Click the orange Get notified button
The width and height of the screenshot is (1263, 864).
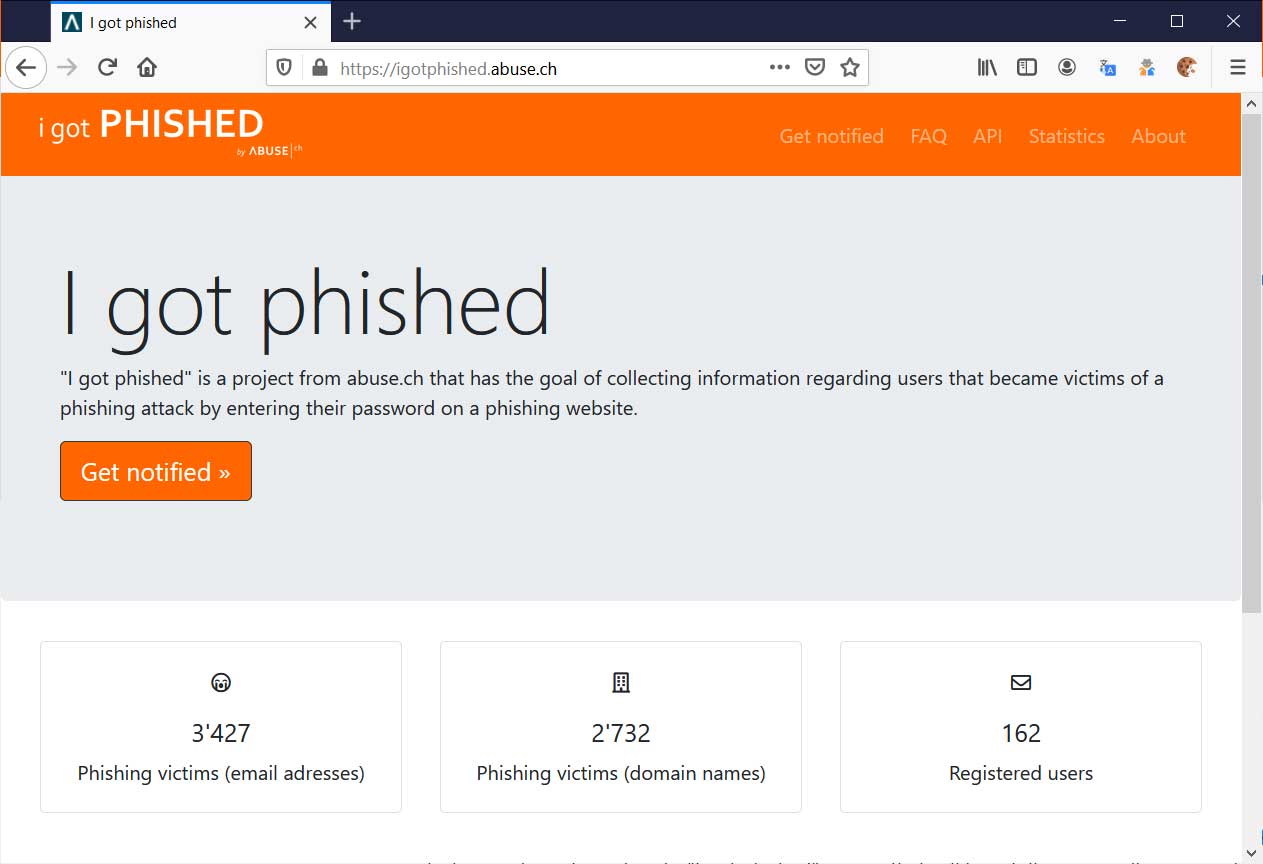pos(156,471)
